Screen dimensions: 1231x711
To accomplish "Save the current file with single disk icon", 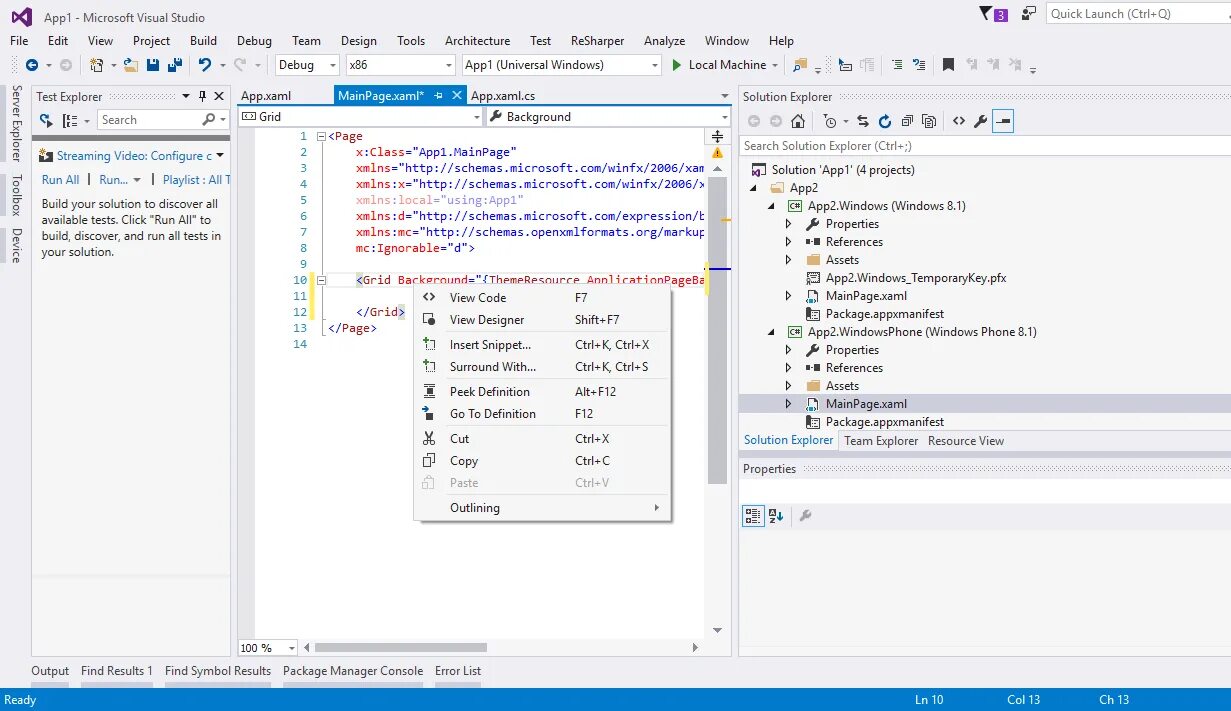I will click(x=153, y=65).
